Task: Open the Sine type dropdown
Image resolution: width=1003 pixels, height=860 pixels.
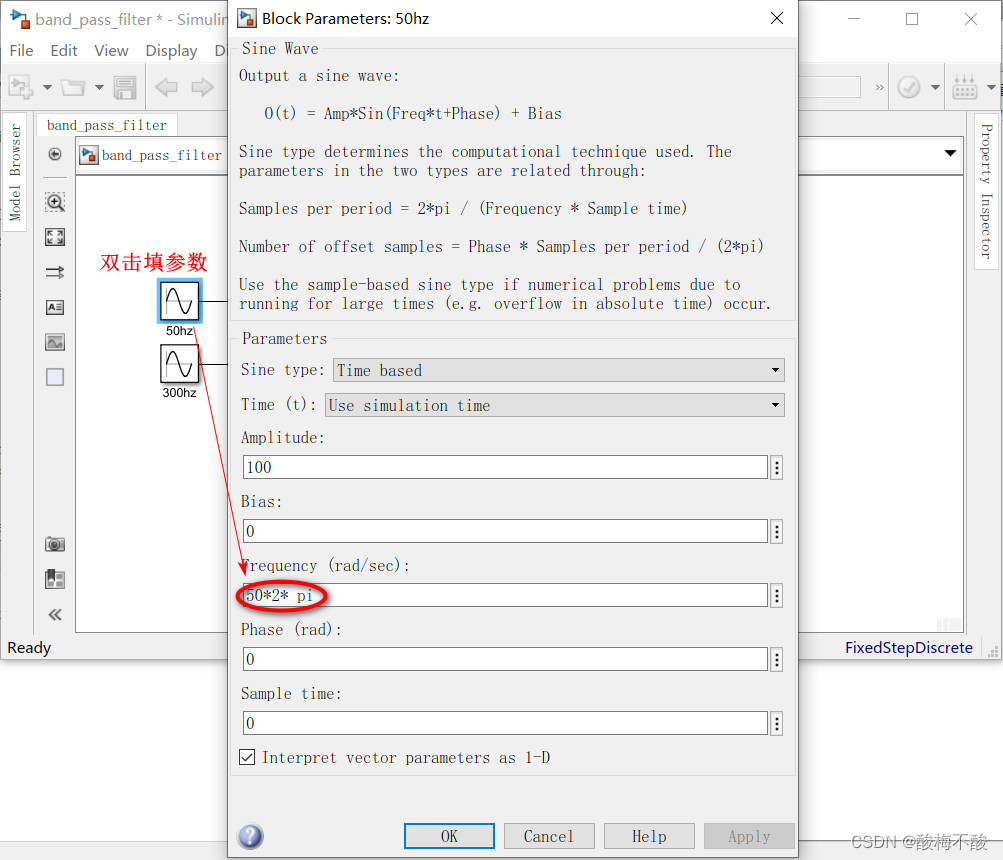Action: click(559, 370)
